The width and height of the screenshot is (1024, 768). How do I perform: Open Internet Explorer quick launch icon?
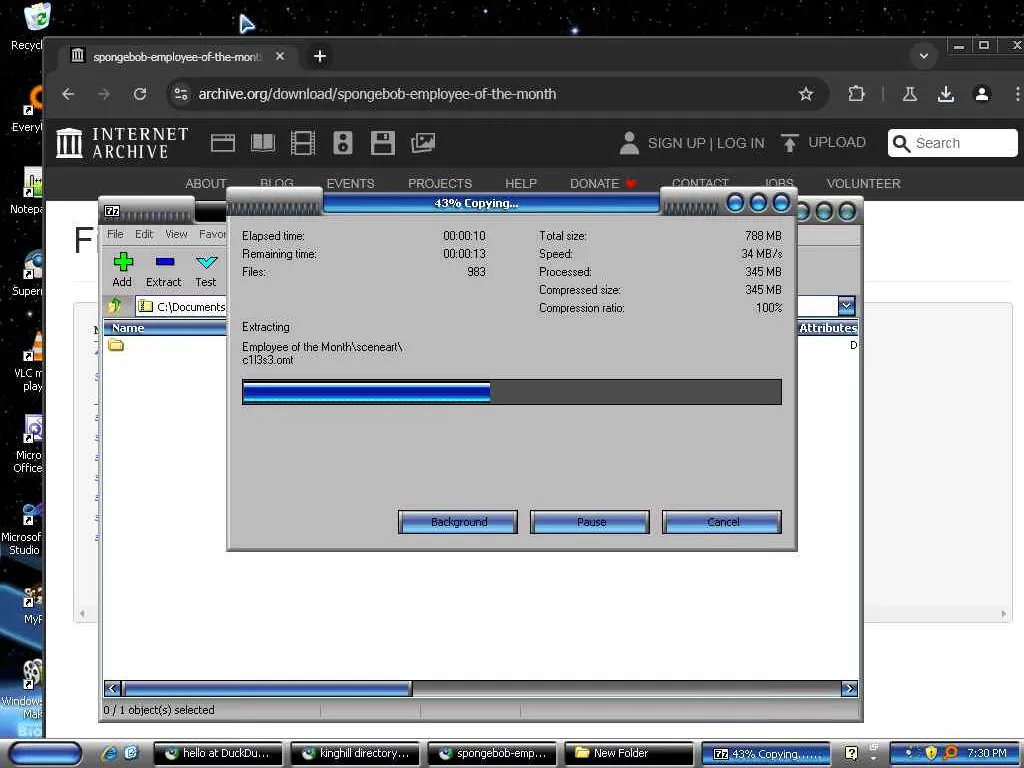(109, 754)
